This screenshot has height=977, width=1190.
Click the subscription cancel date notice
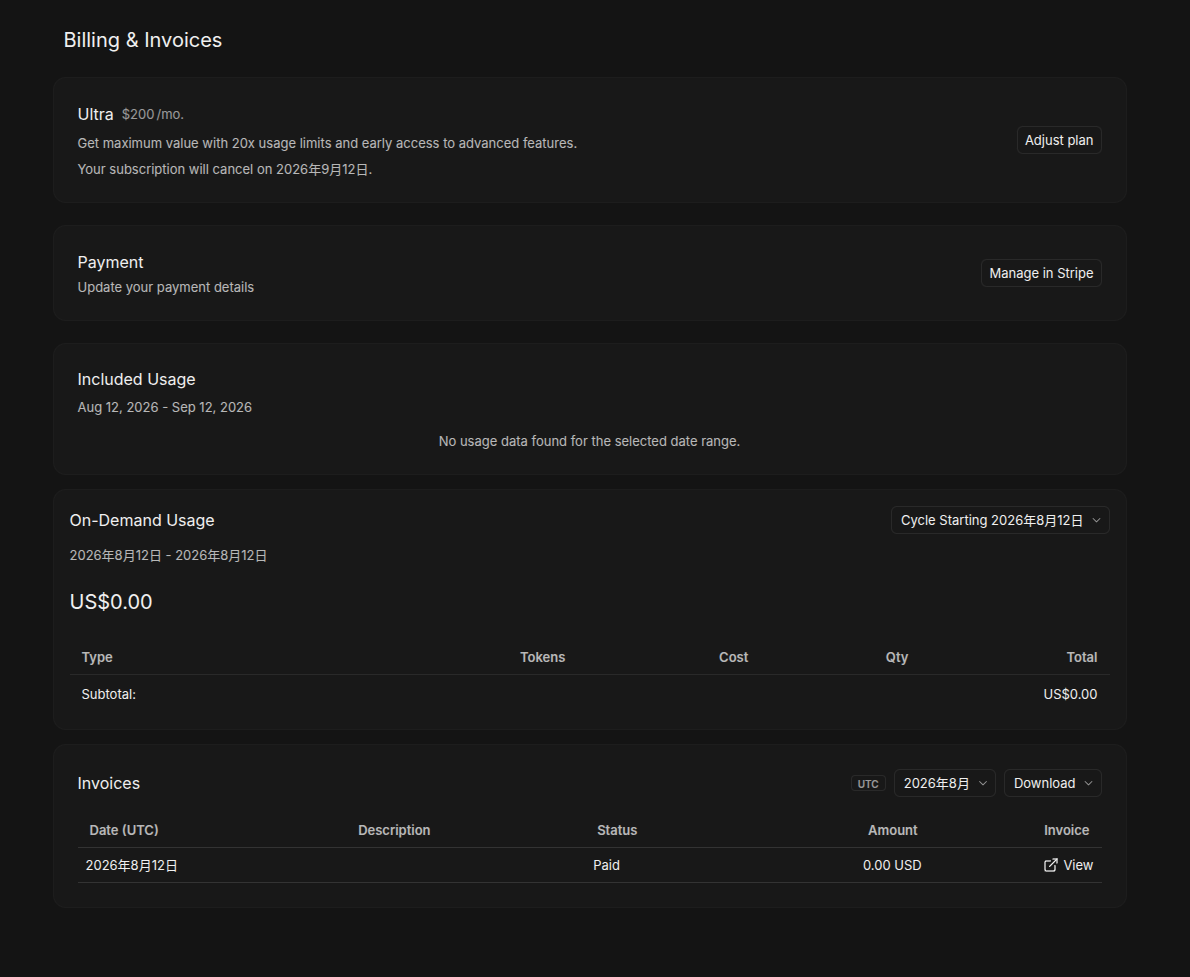pos(225,169)
